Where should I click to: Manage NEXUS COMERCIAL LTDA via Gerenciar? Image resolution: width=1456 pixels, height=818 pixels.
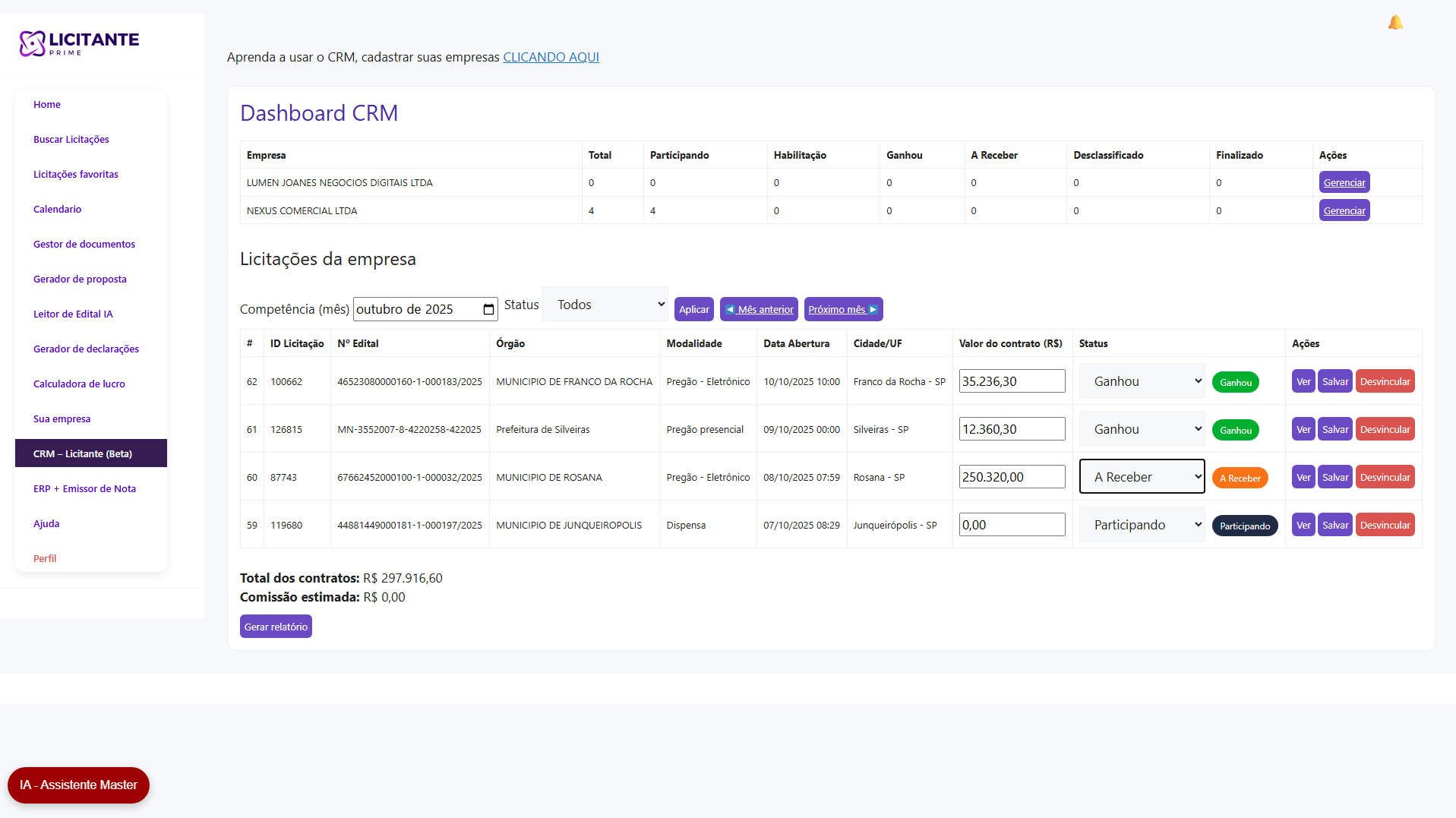(1344, 211)
